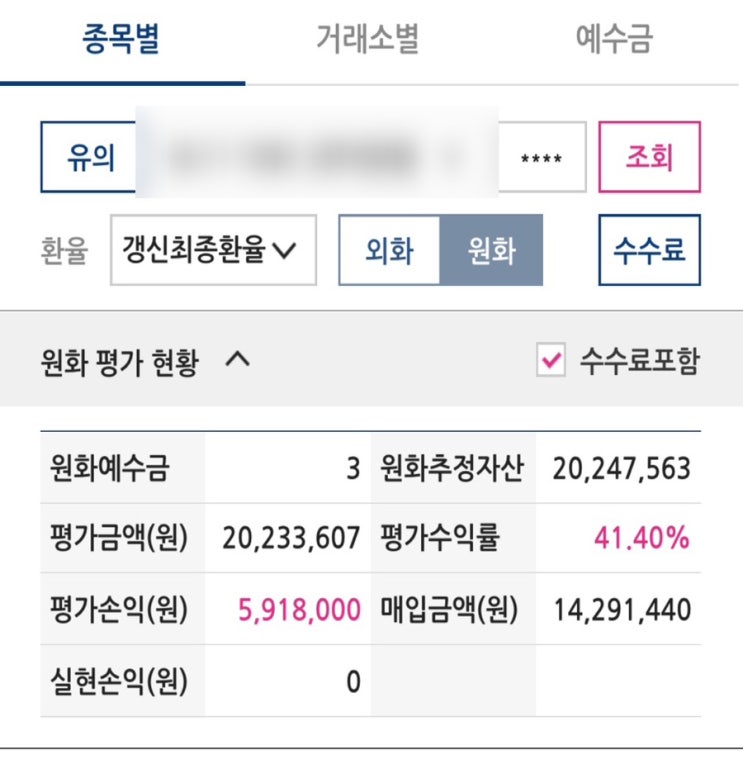Click the masked password field
Viewport: 743px width, 764px height.
[x=541, y=158]
